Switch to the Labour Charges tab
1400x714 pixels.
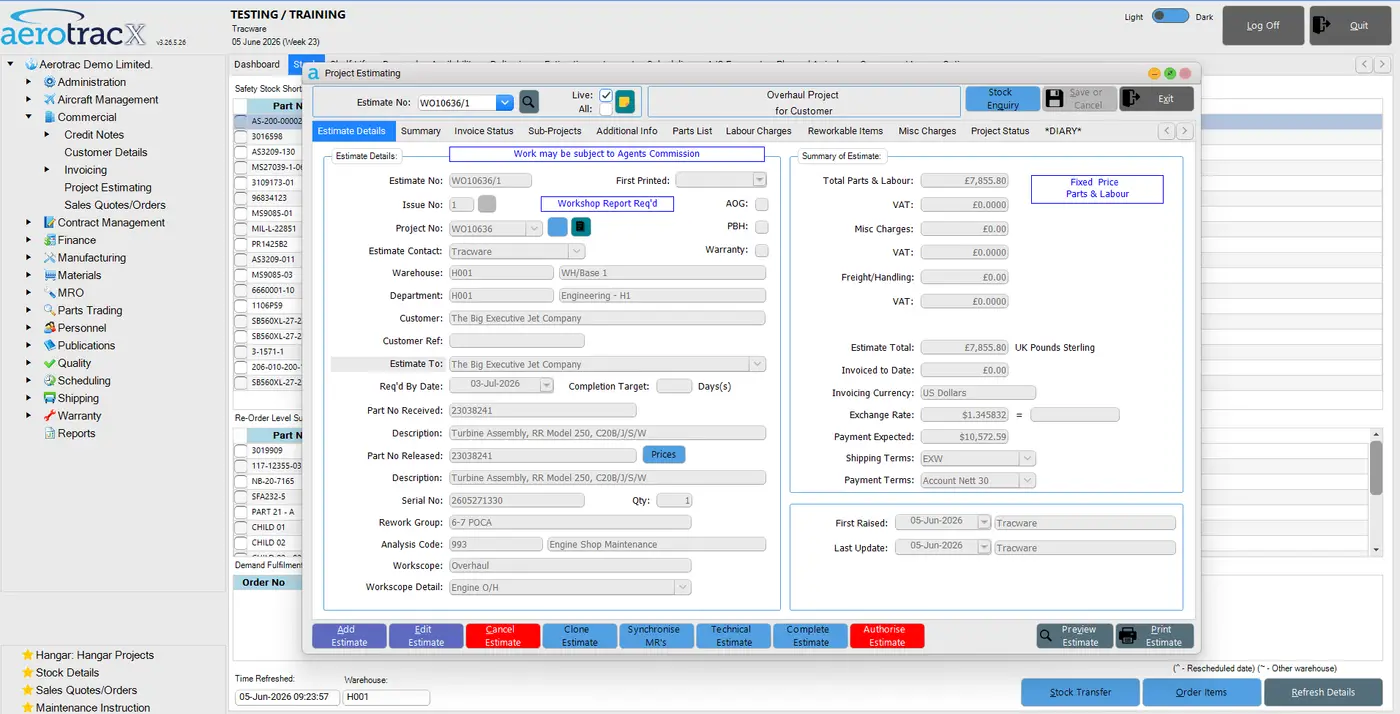(758, 131)
